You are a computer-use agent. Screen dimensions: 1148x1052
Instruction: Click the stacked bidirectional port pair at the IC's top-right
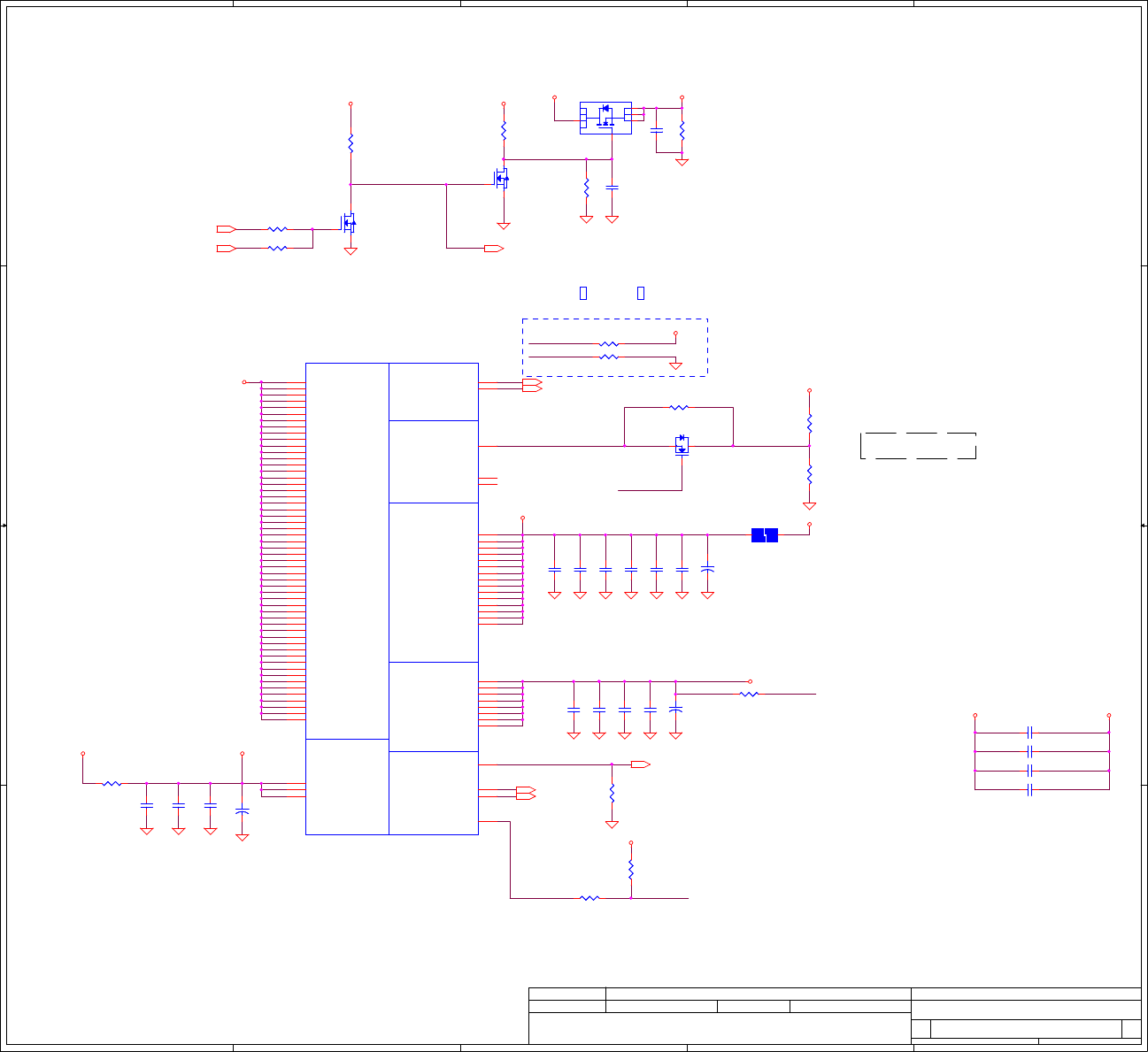tap(532, 385)
